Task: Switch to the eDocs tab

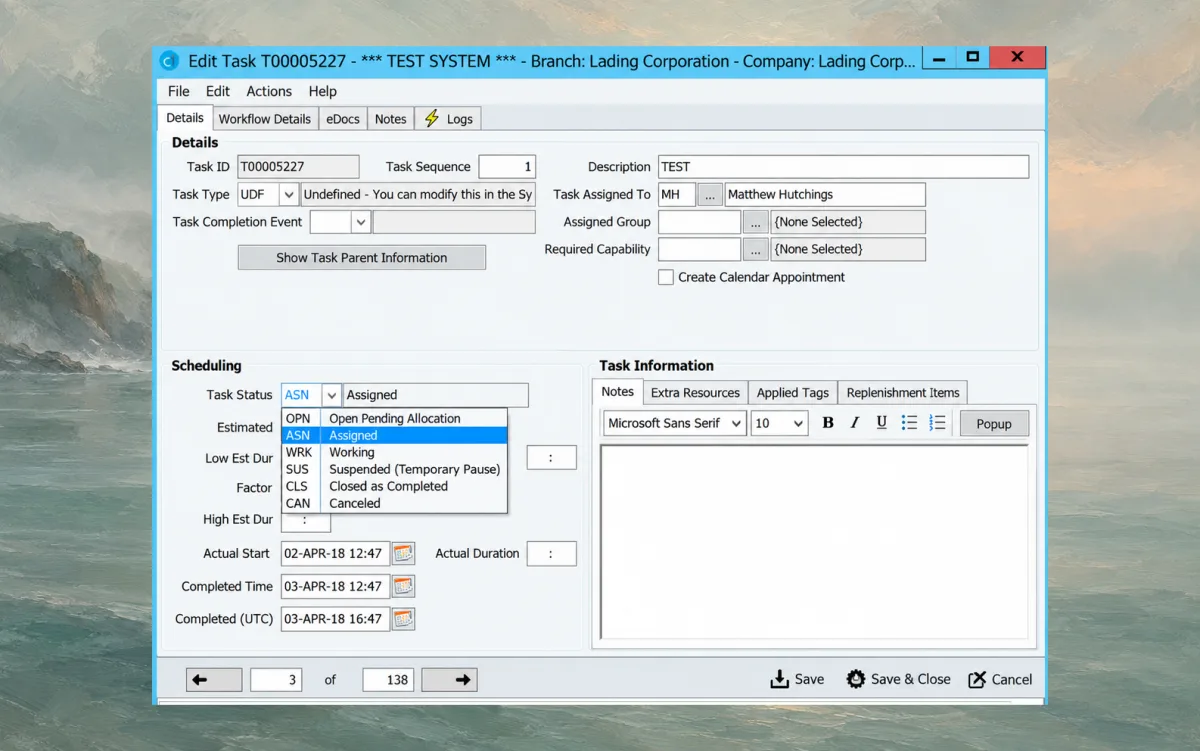Action: [x=343, y=119]
